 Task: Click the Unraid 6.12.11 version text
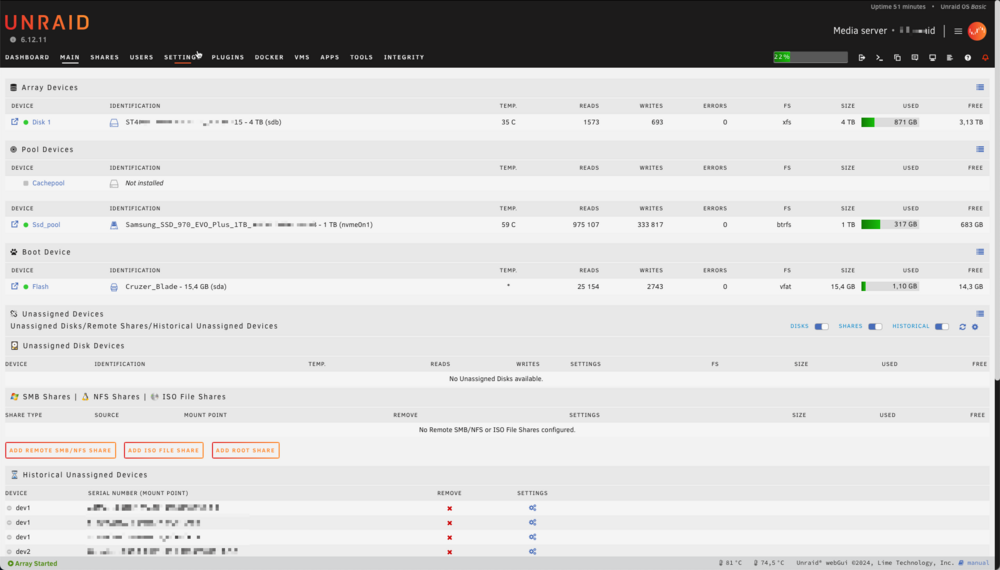(x=33, y=40)
